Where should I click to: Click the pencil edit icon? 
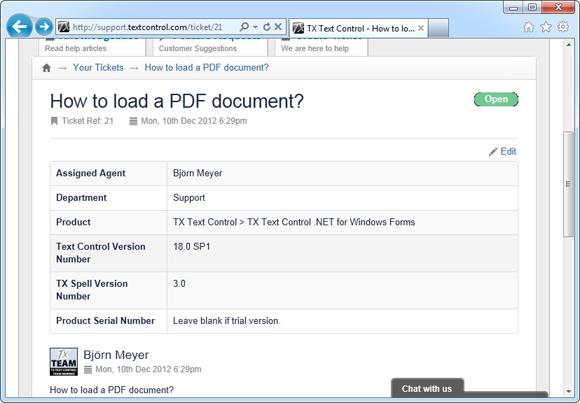coord(493,152)
